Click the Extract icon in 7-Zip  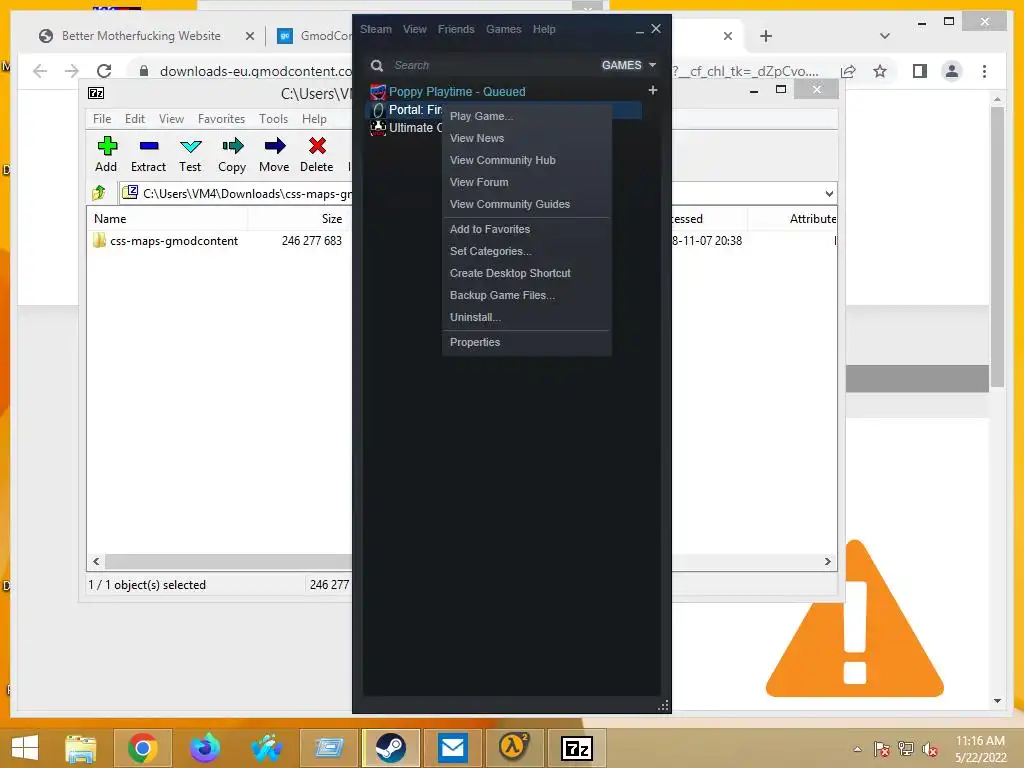pyautogui.click(x=148, y=146)
